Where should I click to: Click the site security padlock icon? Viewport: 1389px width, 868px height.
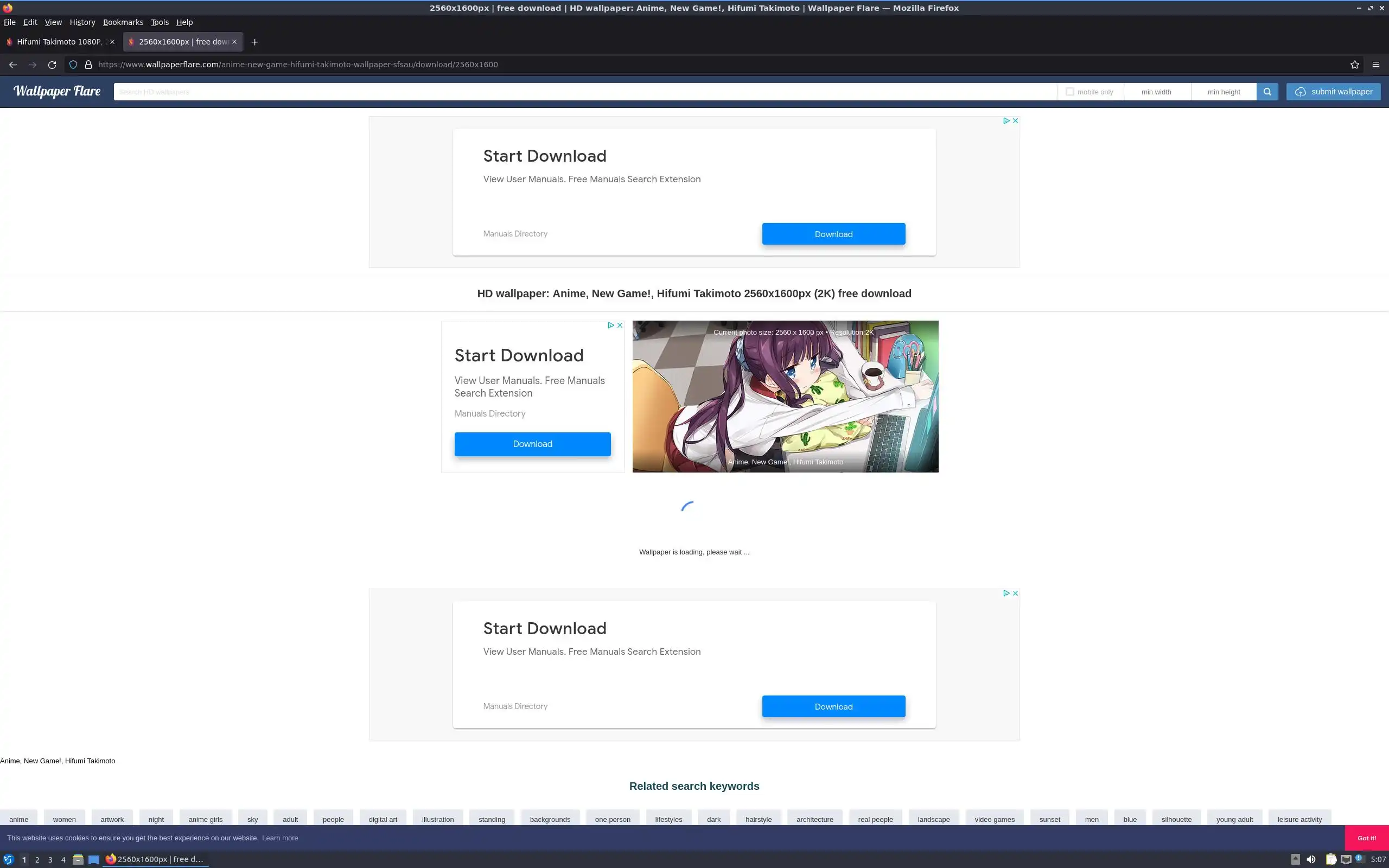point(88,65)
